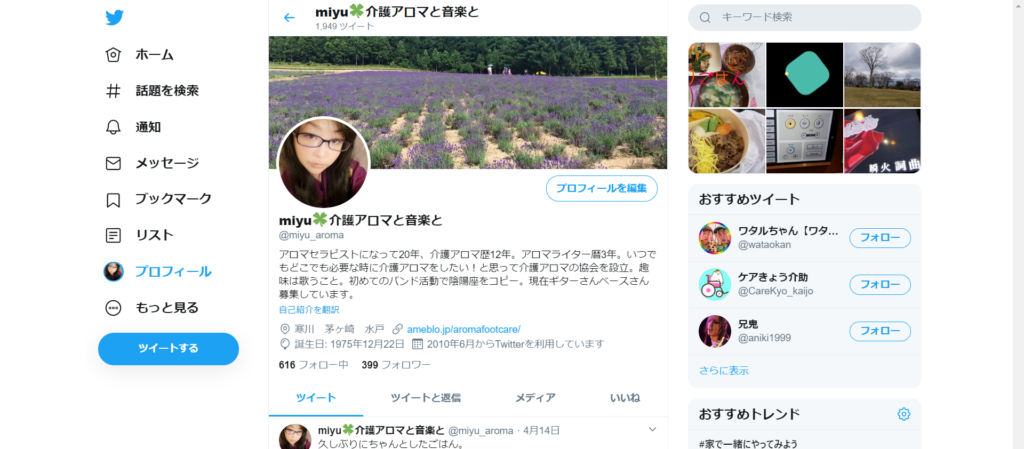Open 話題を検索 hashtag icon
This screenshot has width=1024, height=449.
coord(114,91)
